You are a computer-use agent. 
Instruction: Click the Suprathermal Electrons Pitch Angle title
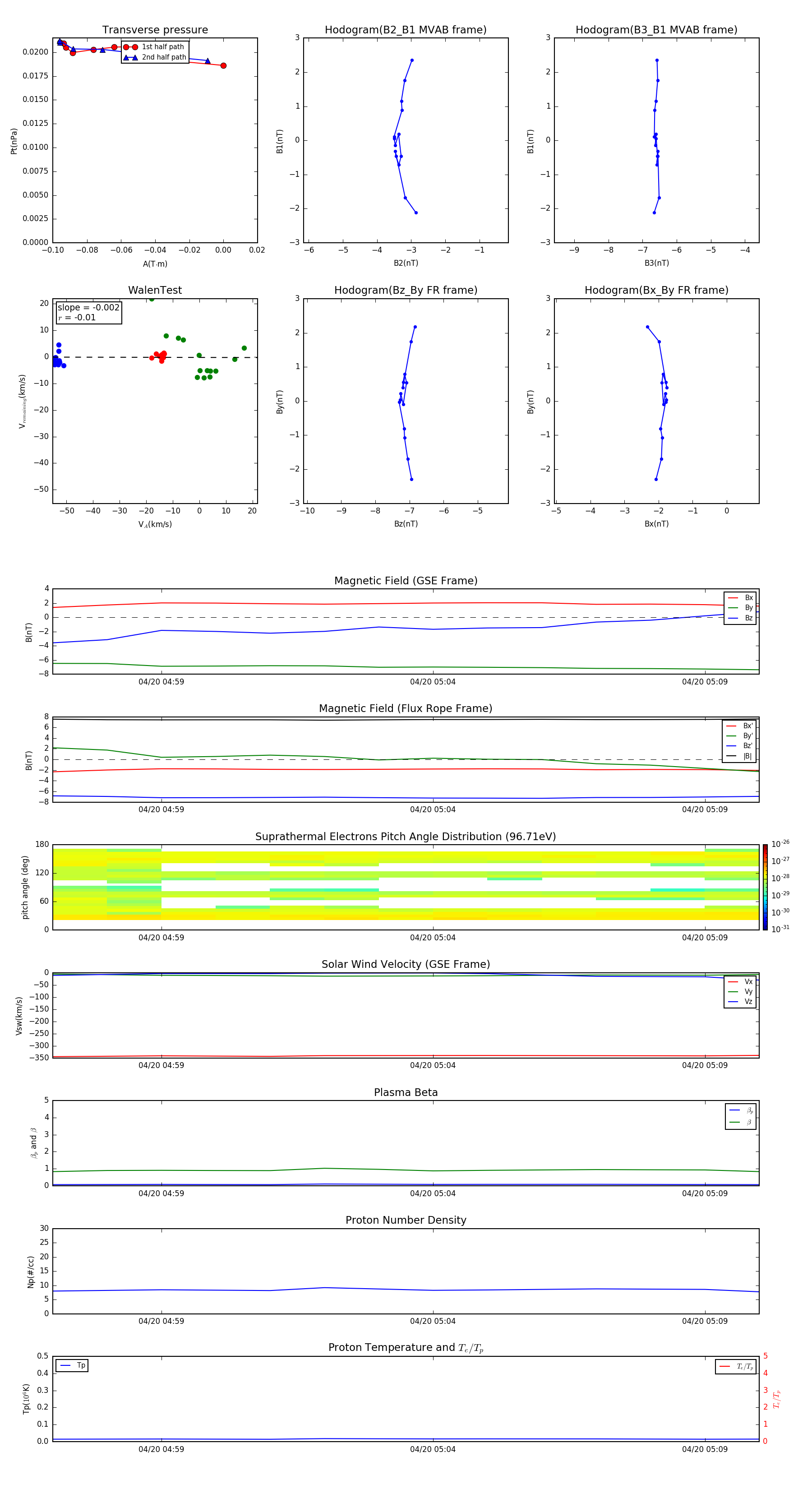coord(406,837)
